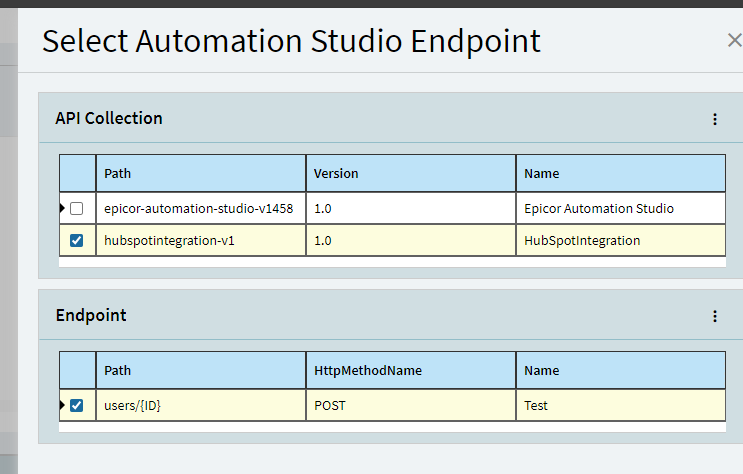Sort API Collection by Name column
This screenshot has height=474, width=743.
621,173
